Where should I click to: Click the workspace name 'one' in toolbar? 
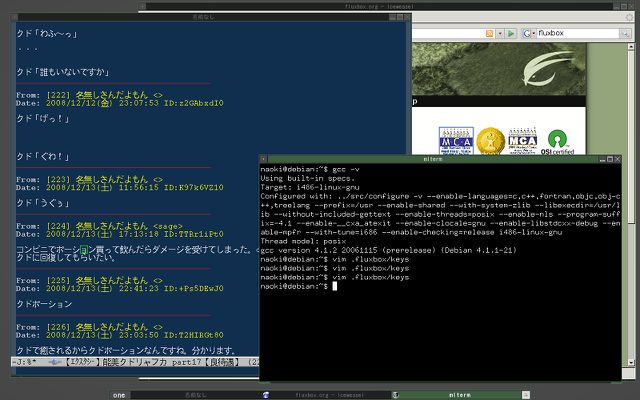[x=118, y=394]
